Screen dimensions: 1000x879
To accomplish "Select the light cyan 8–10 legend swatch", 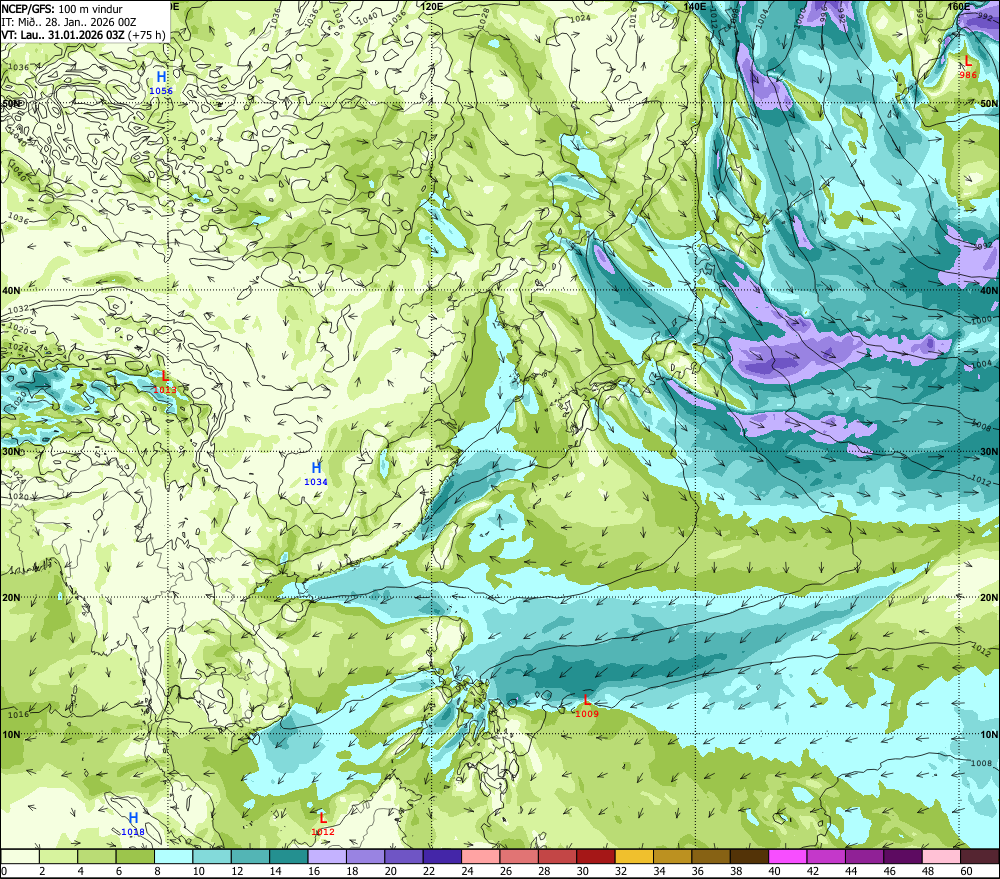I will click(x=173, y=857).
